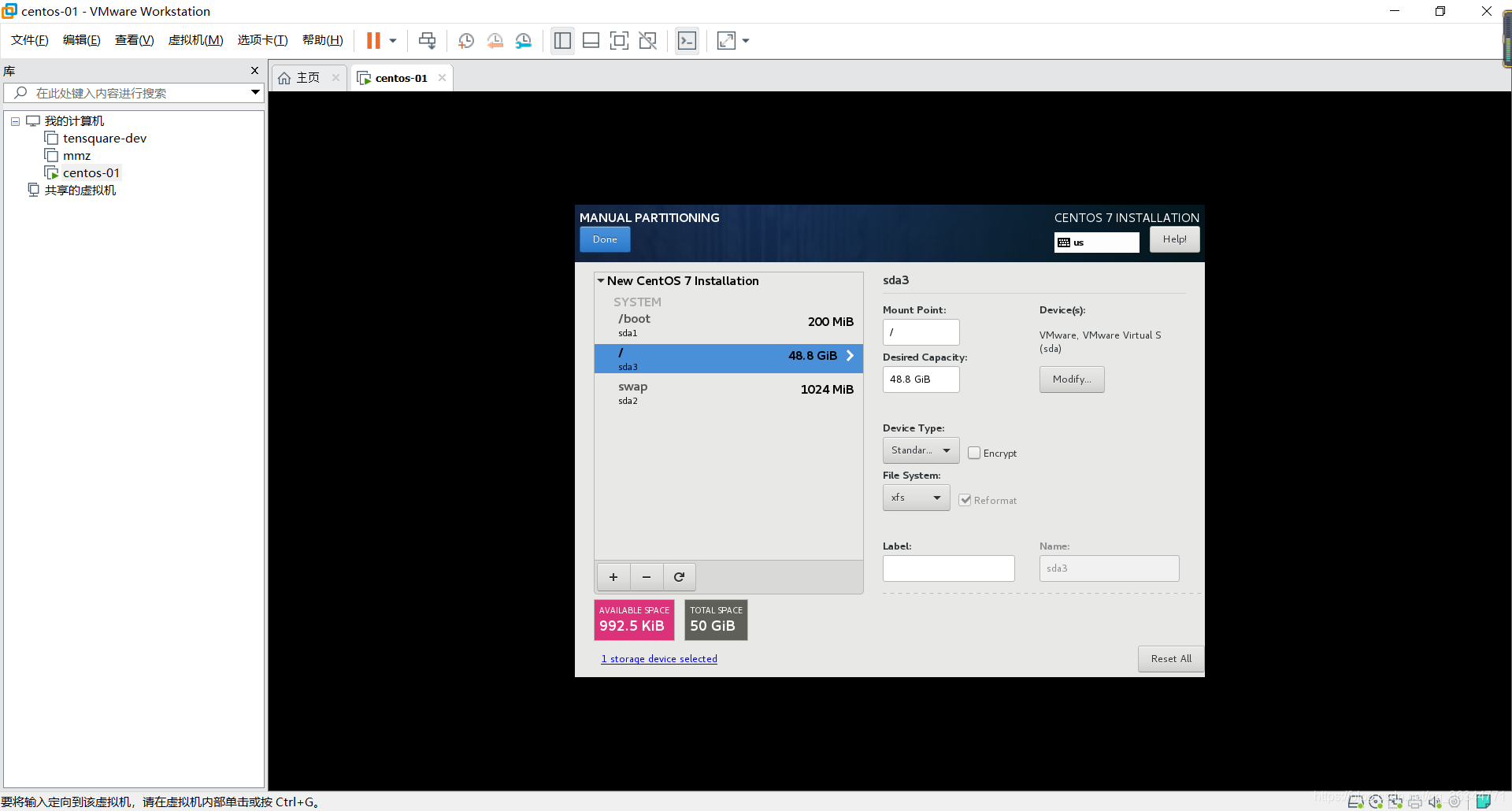The height and width of the screenshot is (811, 1512).
Task: Close the library panel
Action: click(254, 71)
